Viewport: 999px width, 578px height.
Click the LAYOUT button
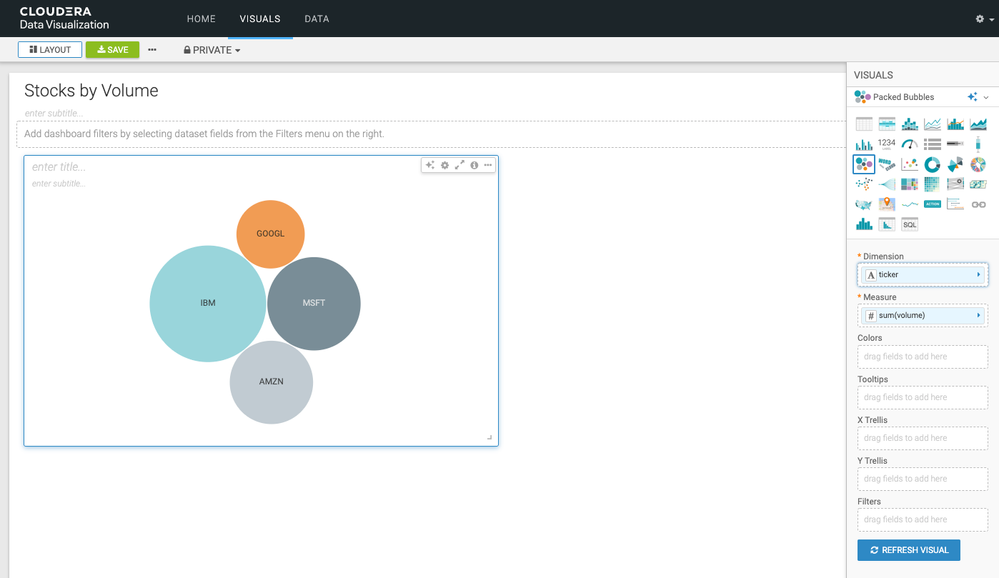coord(50,50)
